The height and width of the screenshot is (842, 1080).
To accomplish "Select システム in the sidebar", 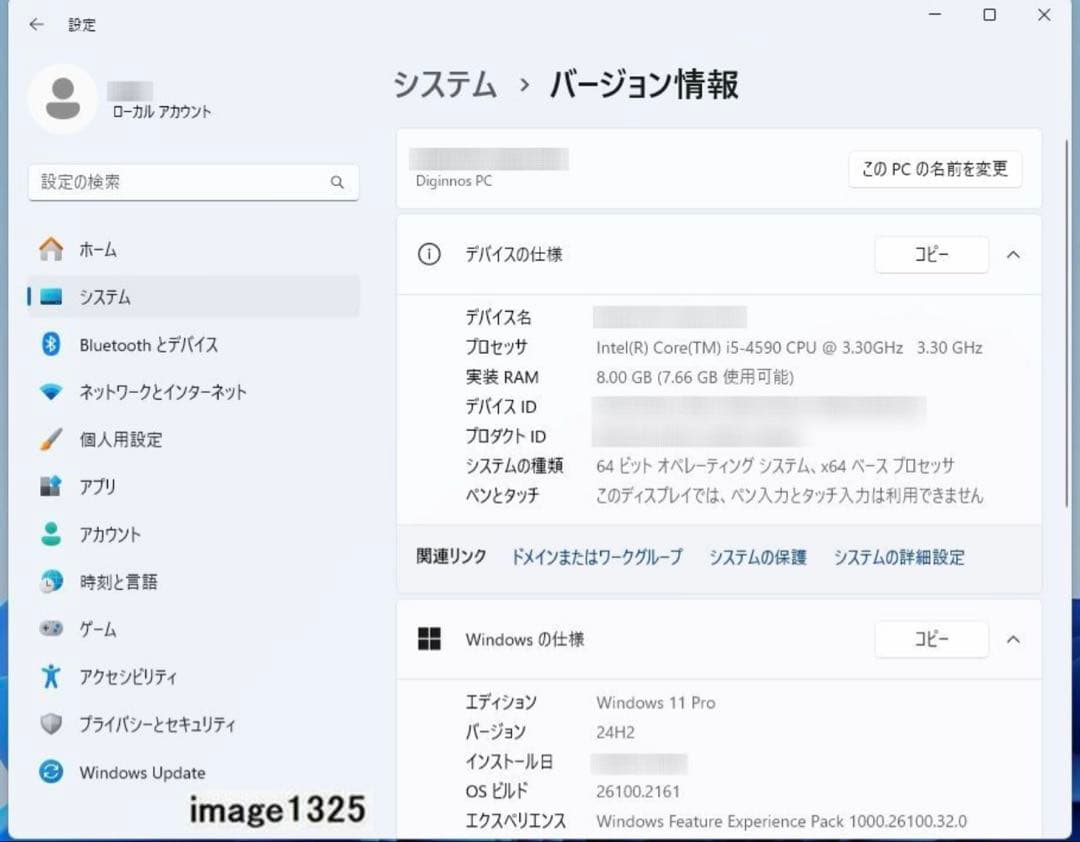I will [107, 297].
